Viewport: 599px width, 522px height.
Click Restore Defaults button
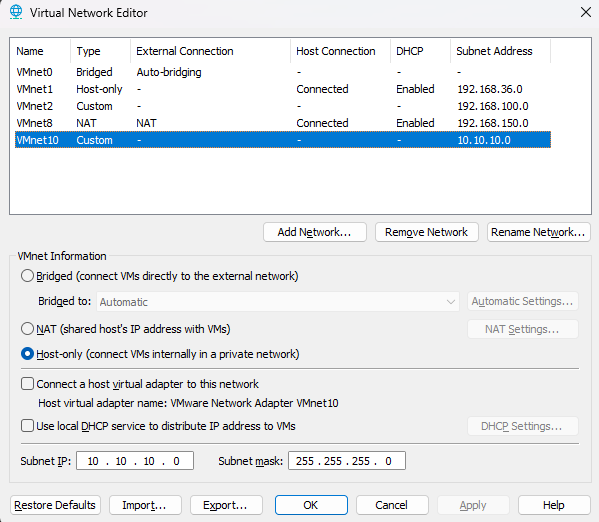coord(55,505)
